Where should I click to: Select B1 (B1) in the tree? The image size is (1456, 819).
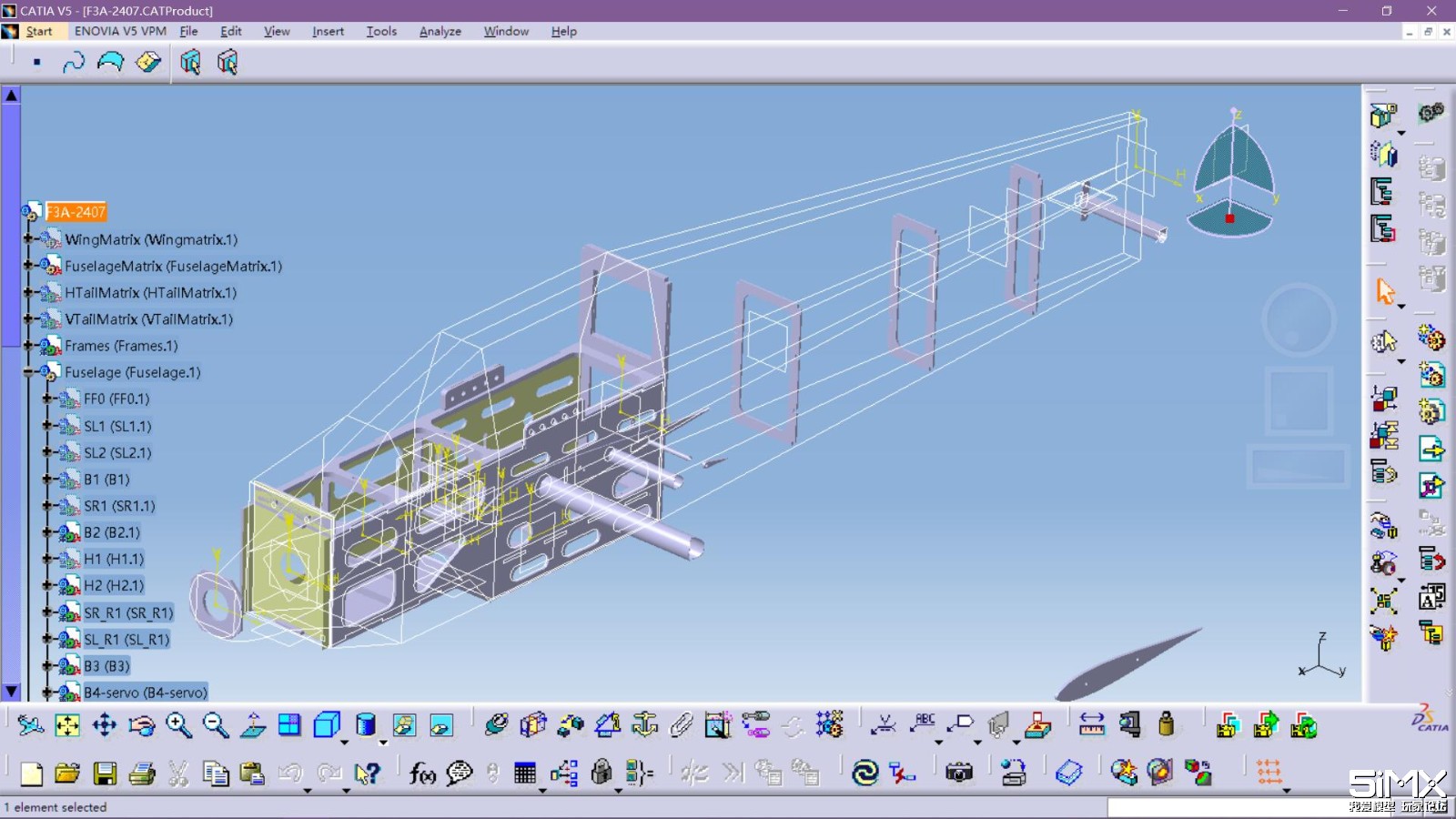(x=106, y=479)
